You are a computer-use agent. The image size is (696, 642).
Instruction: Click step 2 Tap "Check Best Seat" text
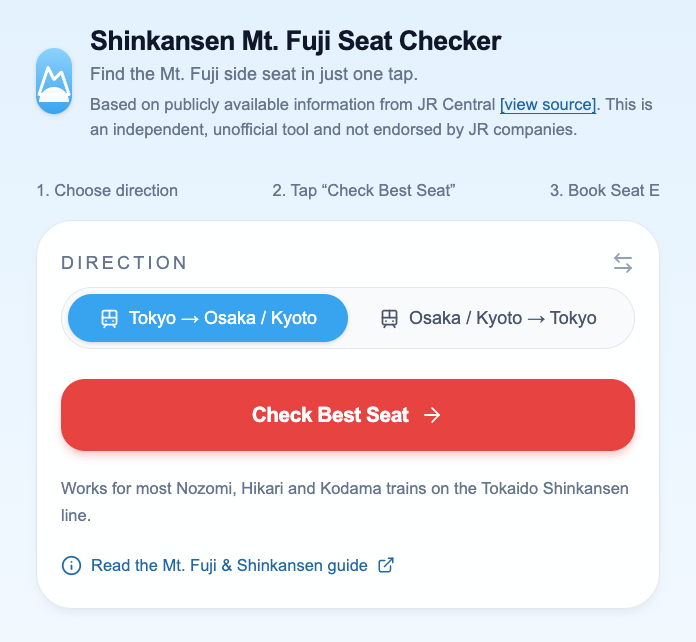point(364,190)
